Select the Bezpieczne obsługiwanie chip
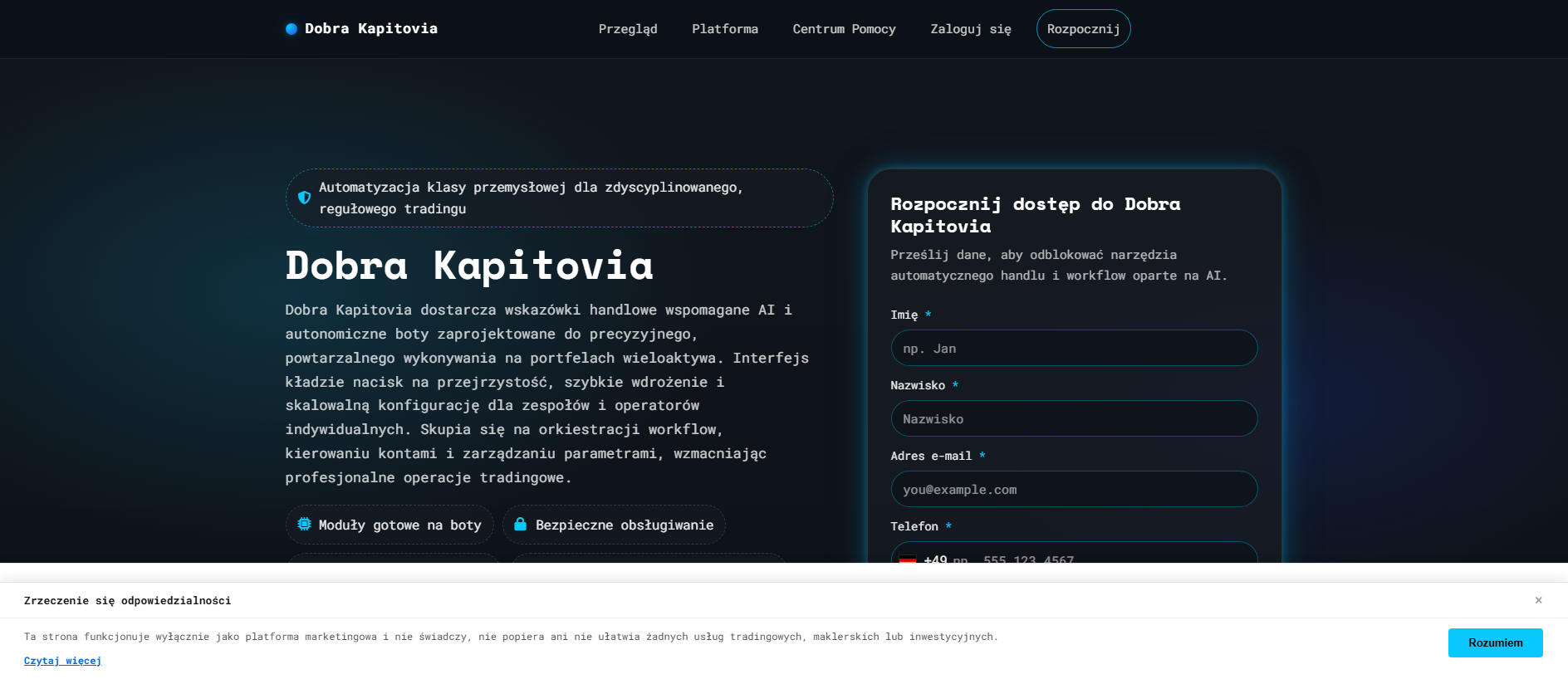The height and width of the screenshot is (679, 1568). (614, 525)
